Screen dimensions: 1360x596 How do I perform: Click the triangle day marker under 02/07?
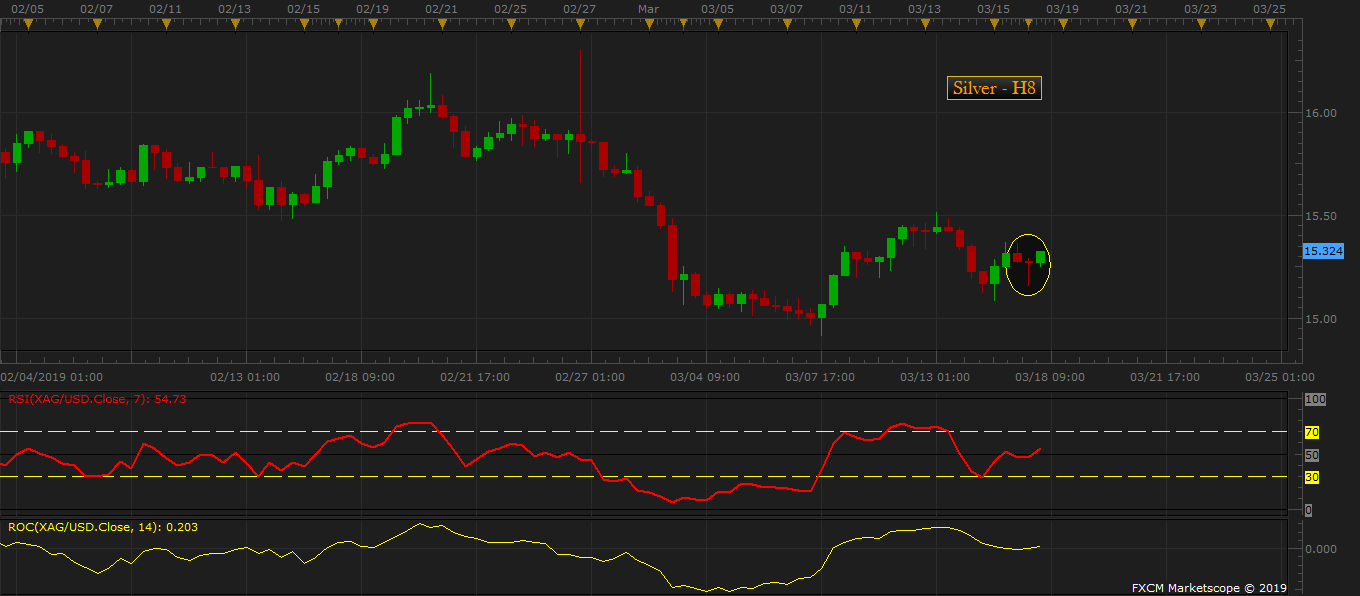[x=98, y=25]
